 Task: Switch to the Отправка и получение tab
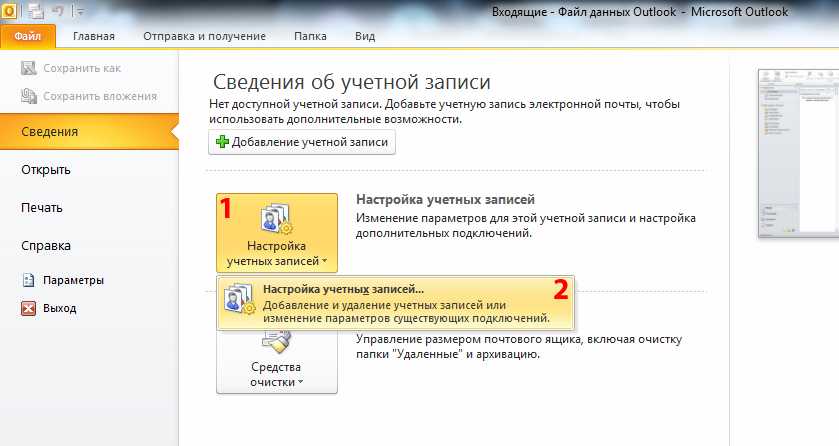pos(204,36)
